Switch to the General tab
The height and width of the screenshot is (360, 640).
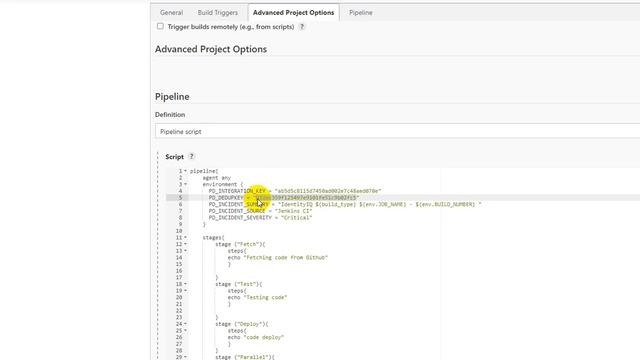point(171,13)
